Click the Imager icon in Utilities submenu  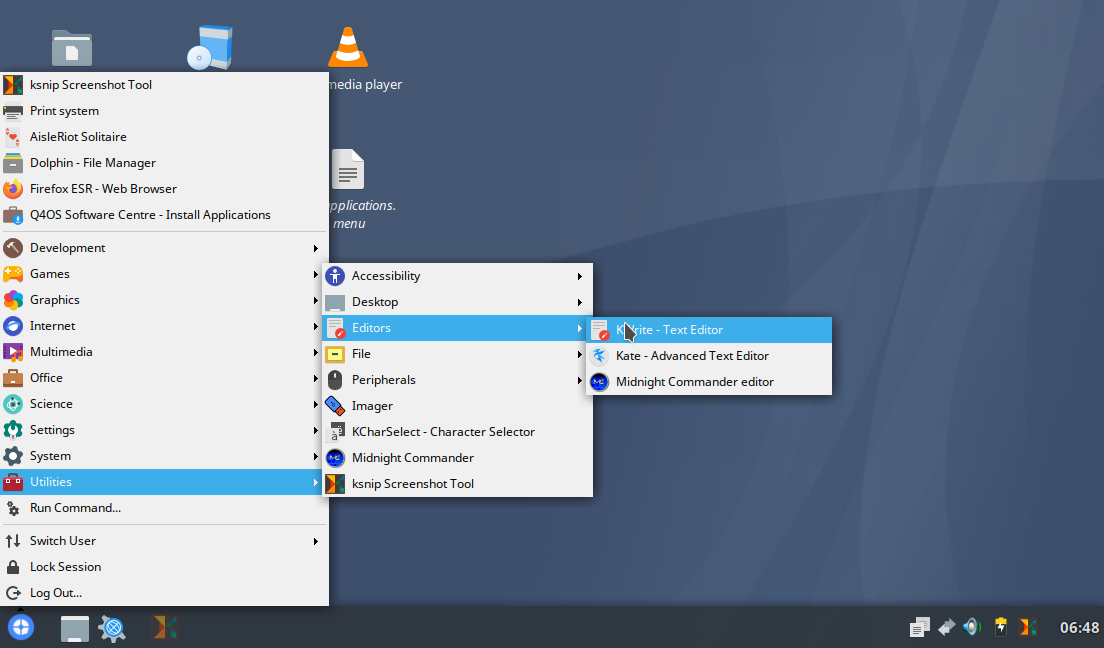tap(335, 406)
